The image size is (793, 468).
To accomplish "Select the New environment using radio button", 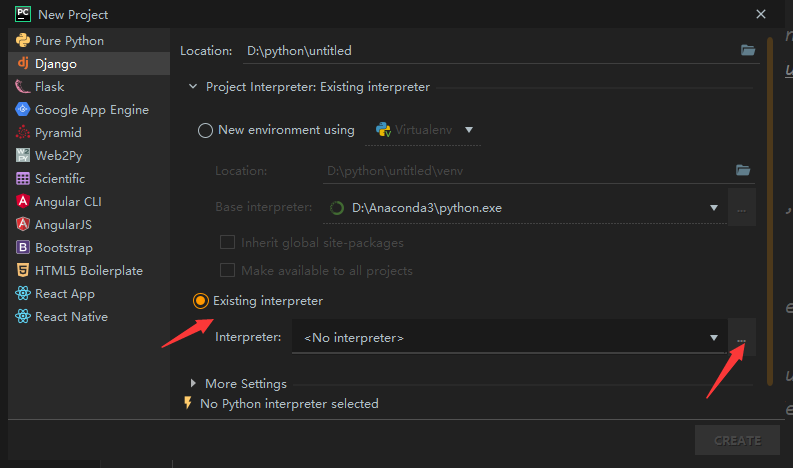I will point(206,130).
